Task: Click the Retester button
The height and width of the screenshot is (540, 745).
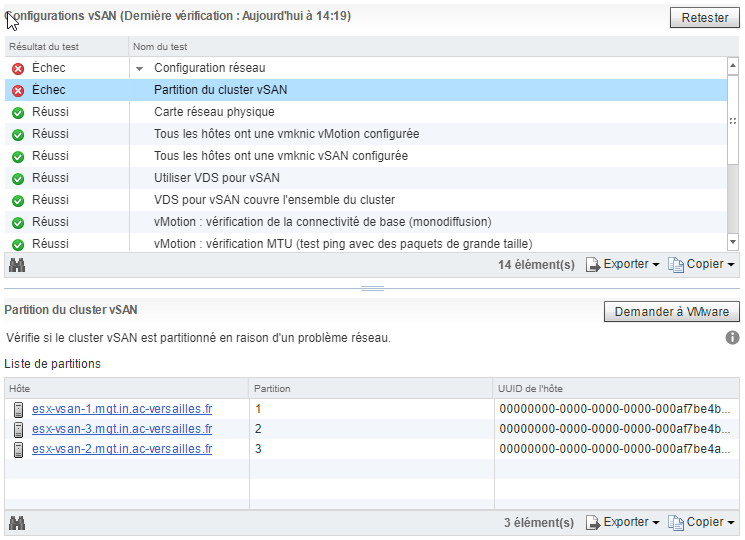Action: 705,18
